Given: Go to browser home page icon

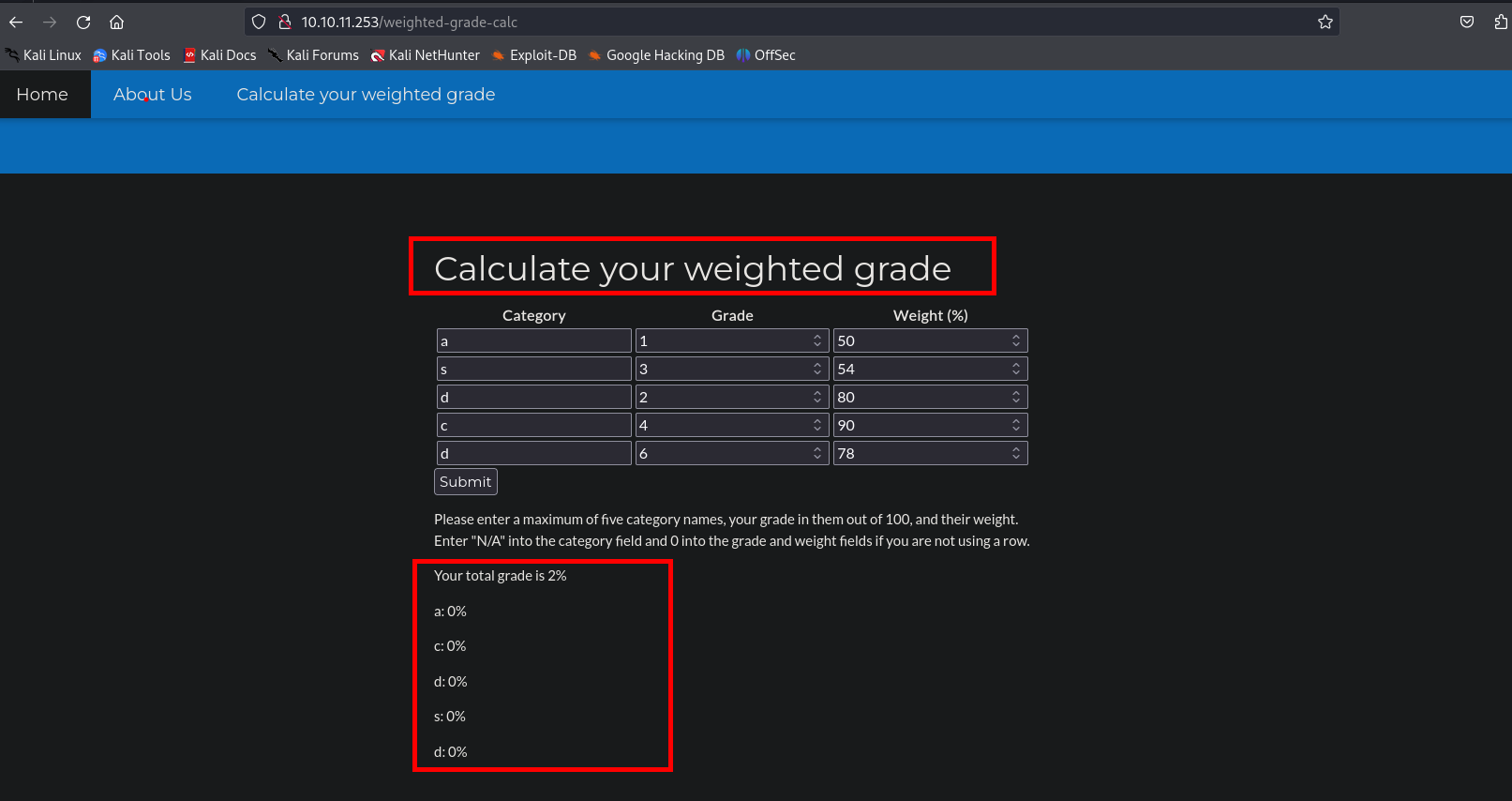Looking at the screenshot, I should 116,22.
